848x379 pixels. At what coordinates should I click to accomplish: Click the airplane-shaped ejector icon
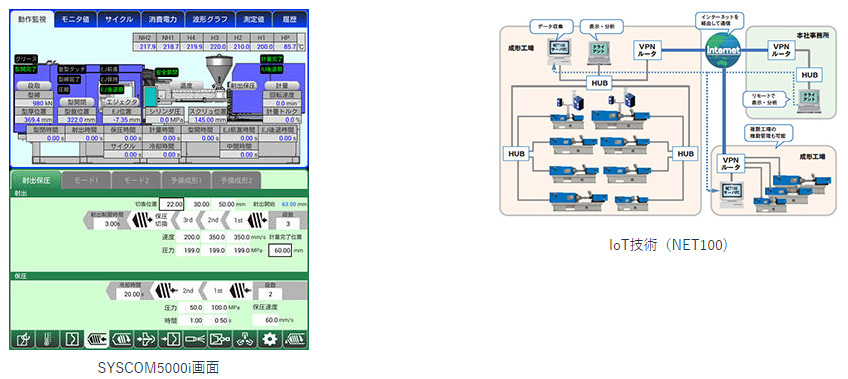coord(146,339)
